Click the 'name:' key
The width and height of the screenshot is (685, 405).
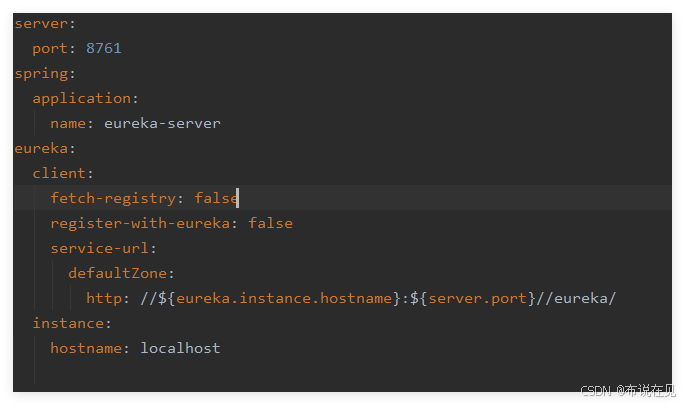72,124
